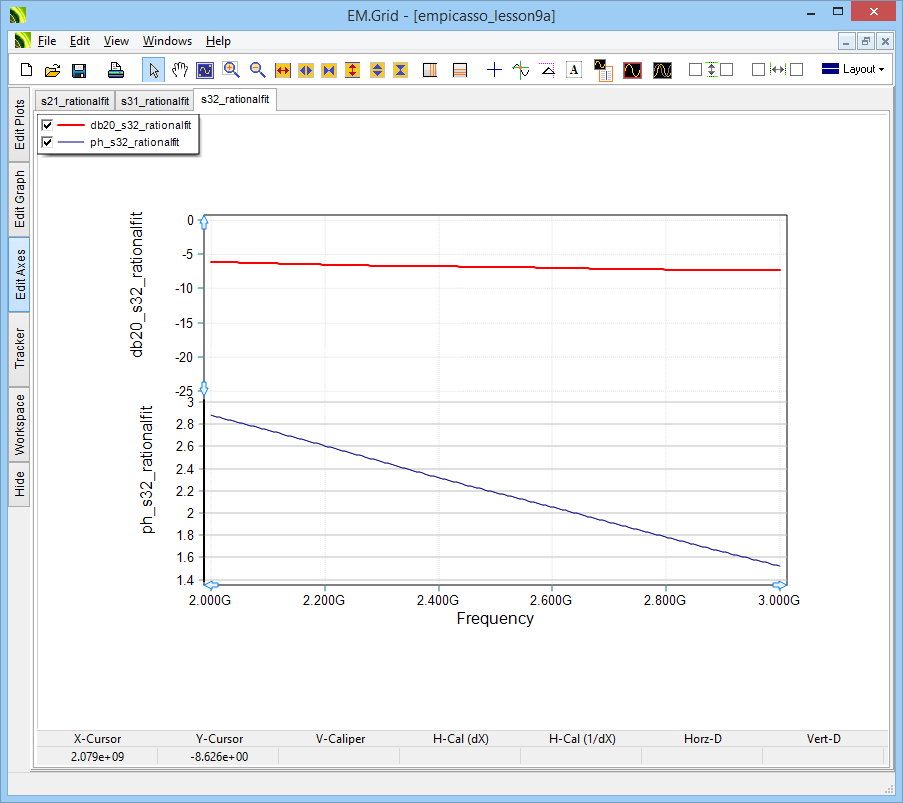Click the New file icon
This screenshot has height=803, width=903.
pos(27,70)
